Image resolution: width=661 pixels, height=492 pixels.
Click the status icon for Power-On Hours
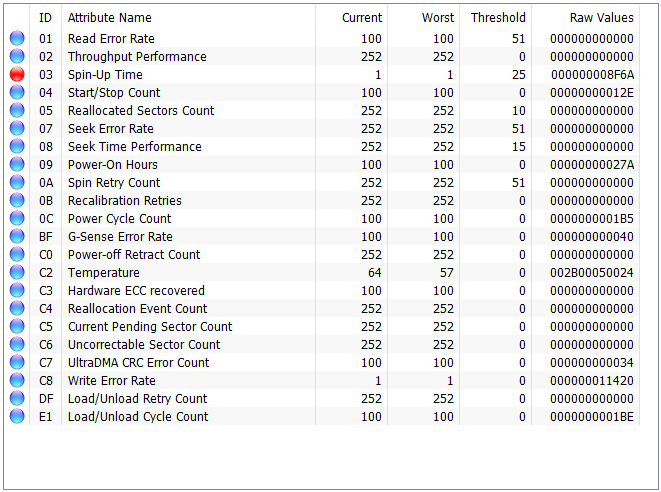17,164
